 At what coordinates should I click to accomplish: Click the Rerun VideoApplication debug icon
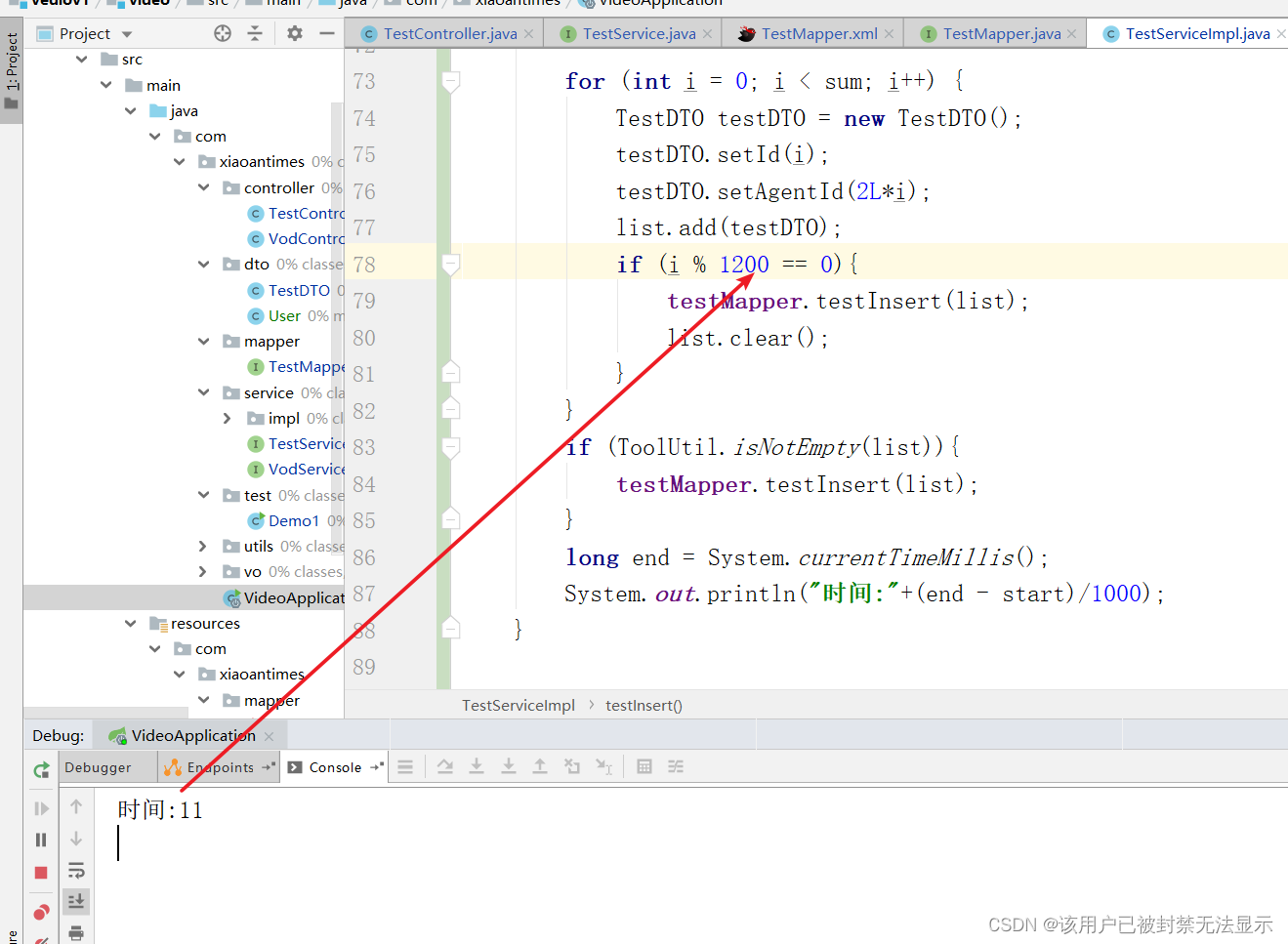(41, 769)
